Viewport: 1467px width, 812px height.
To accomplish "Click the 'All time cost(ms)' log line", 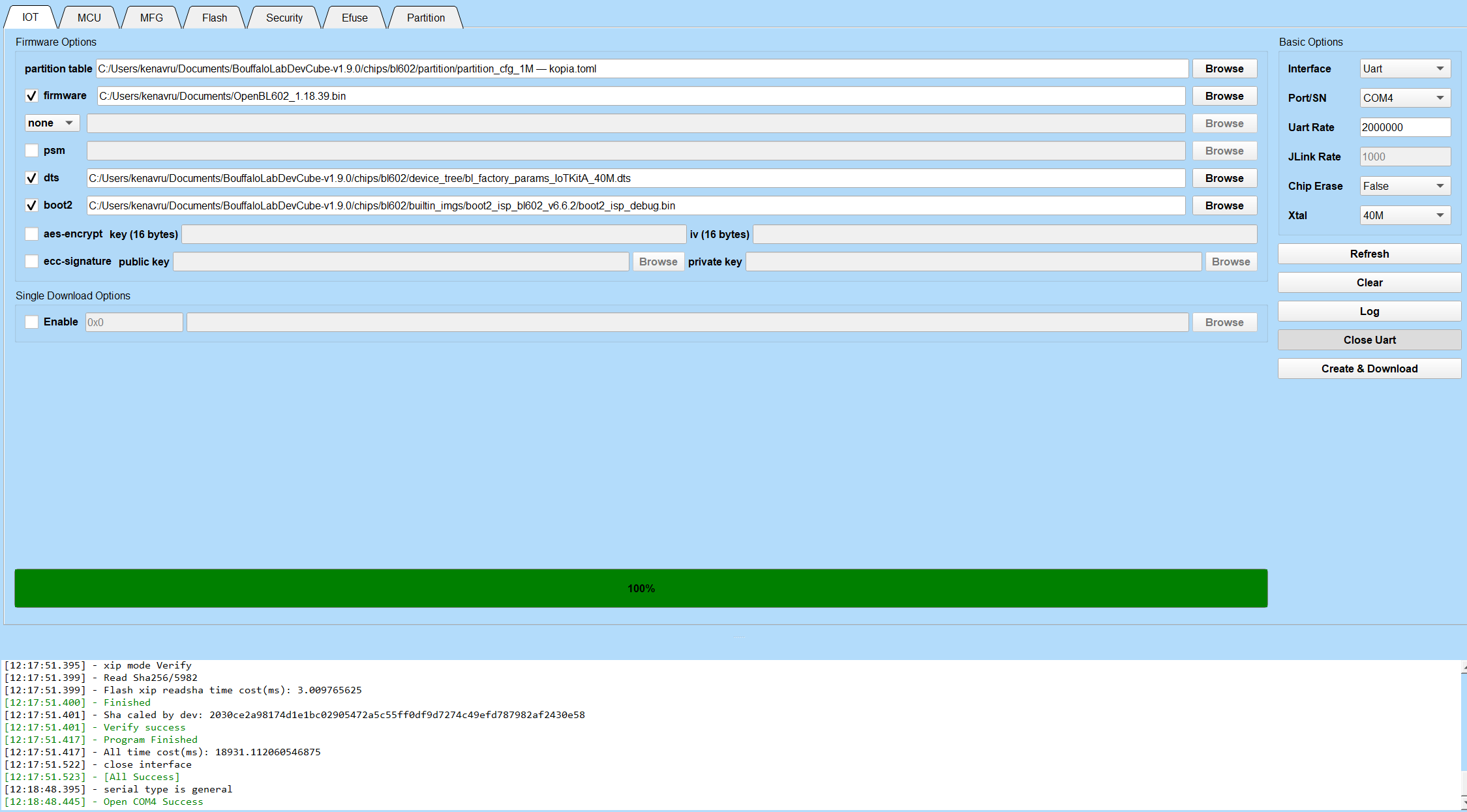I will [162, 752].
